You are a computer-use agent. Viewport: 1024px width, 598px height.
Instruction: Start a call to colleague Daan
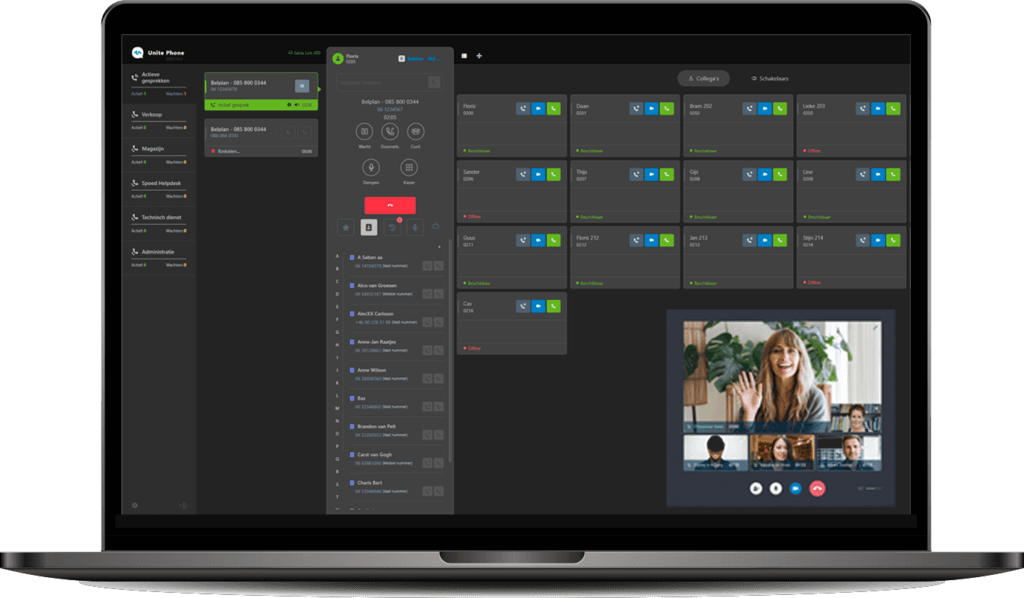(666, 108)
